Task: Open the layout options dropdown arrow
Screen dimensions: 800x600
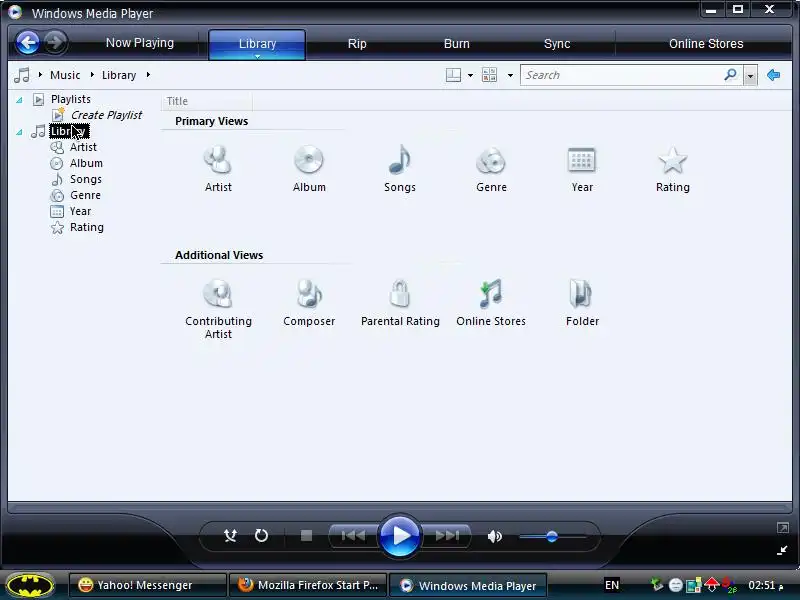Action: tap(470, 76)
